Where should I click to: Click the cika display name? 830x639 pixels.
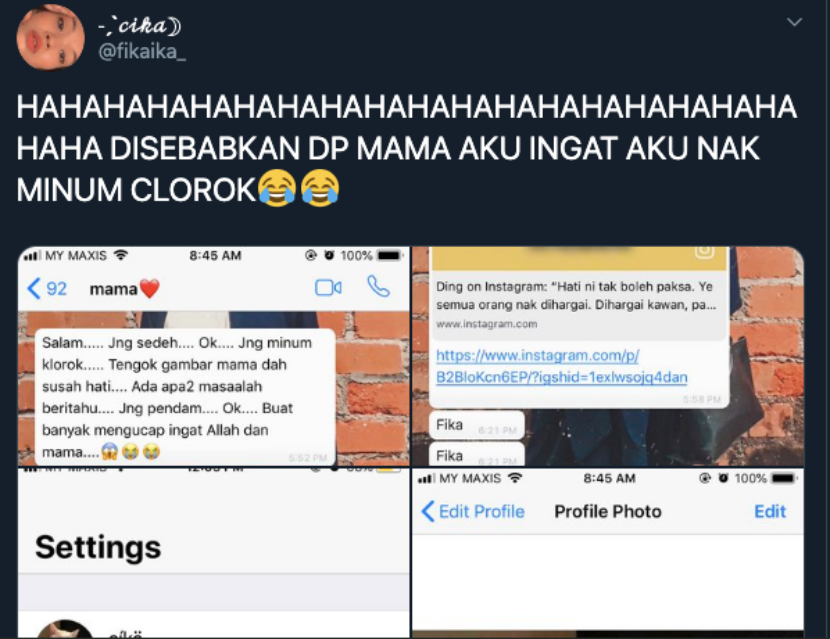140,25
